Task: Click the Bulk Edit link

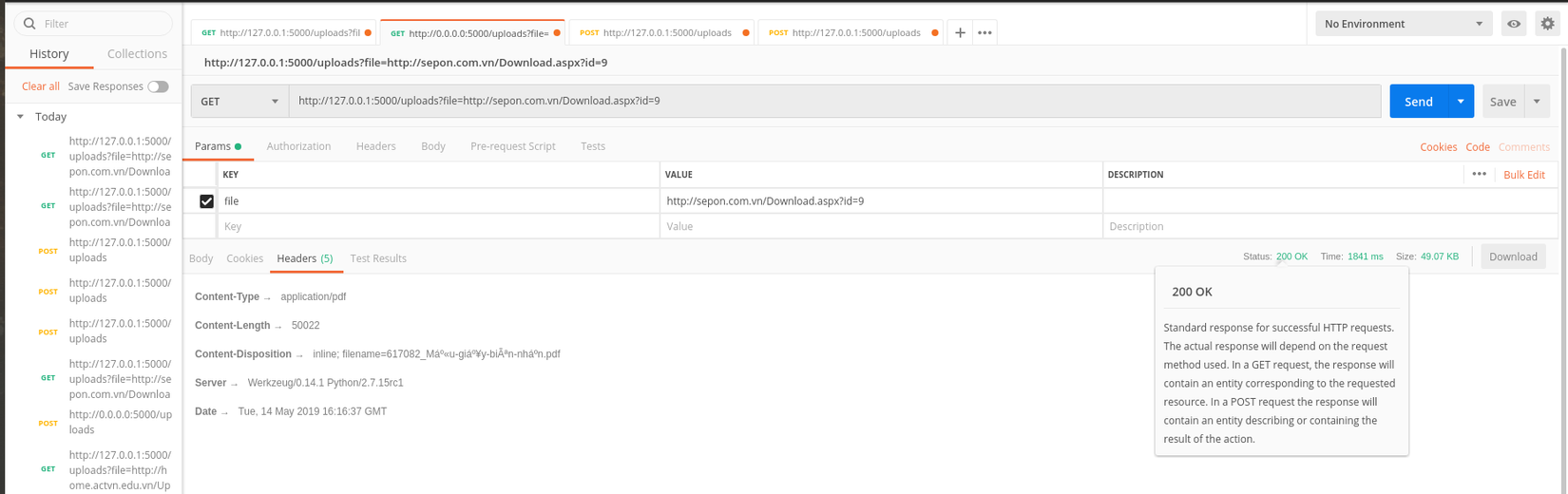Action: 1524,175
